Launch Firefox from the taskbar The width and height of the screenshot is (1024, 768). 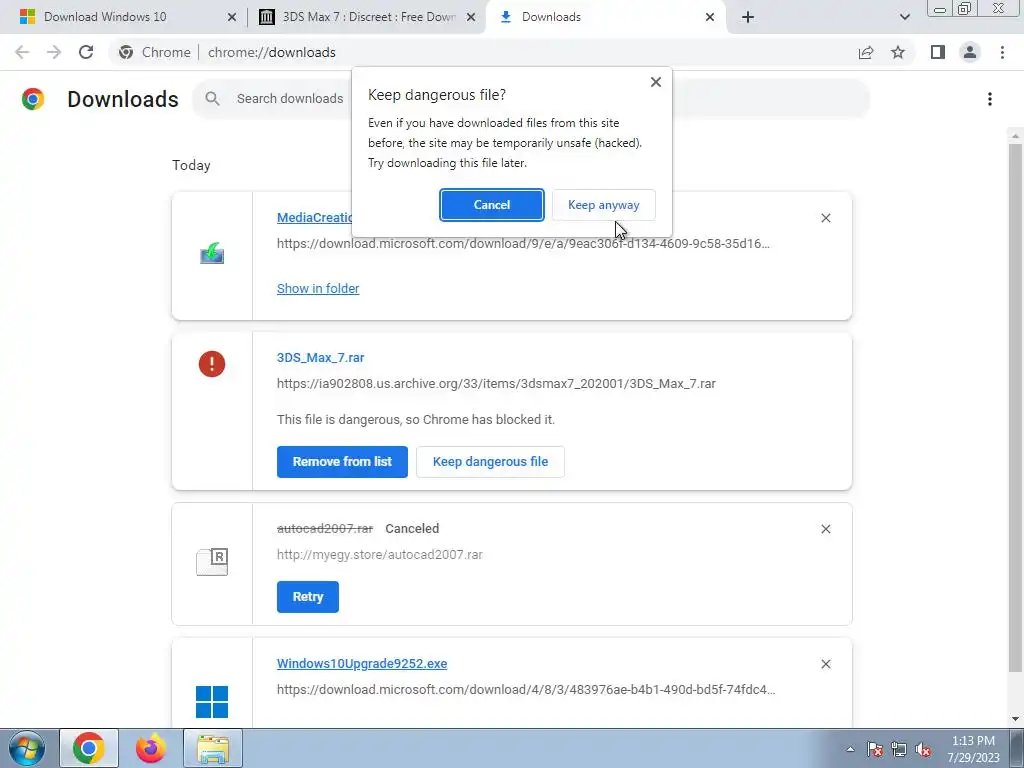(x=151, y=748)
